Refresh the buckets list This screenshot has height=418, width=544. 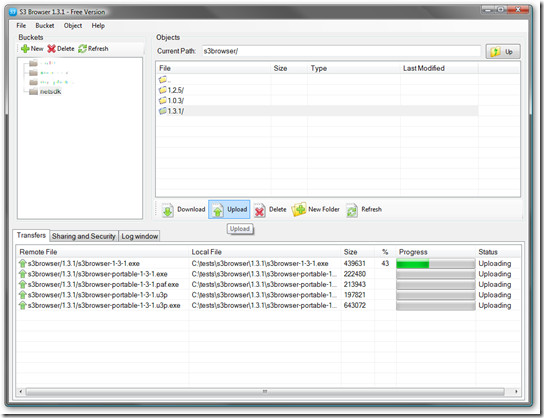[x=93, y=49]
